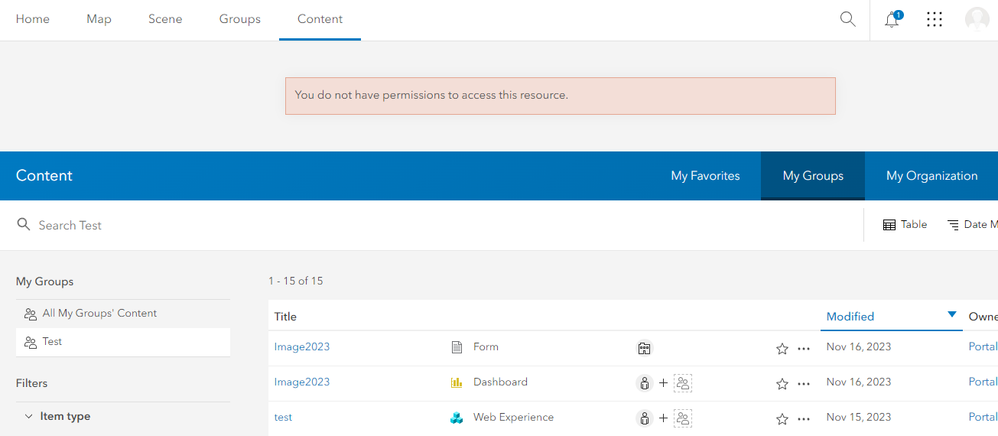Viewport: 998px width, 436px height.
Task: Open the Date Modified sort dropdown
Action: [972, 225]
